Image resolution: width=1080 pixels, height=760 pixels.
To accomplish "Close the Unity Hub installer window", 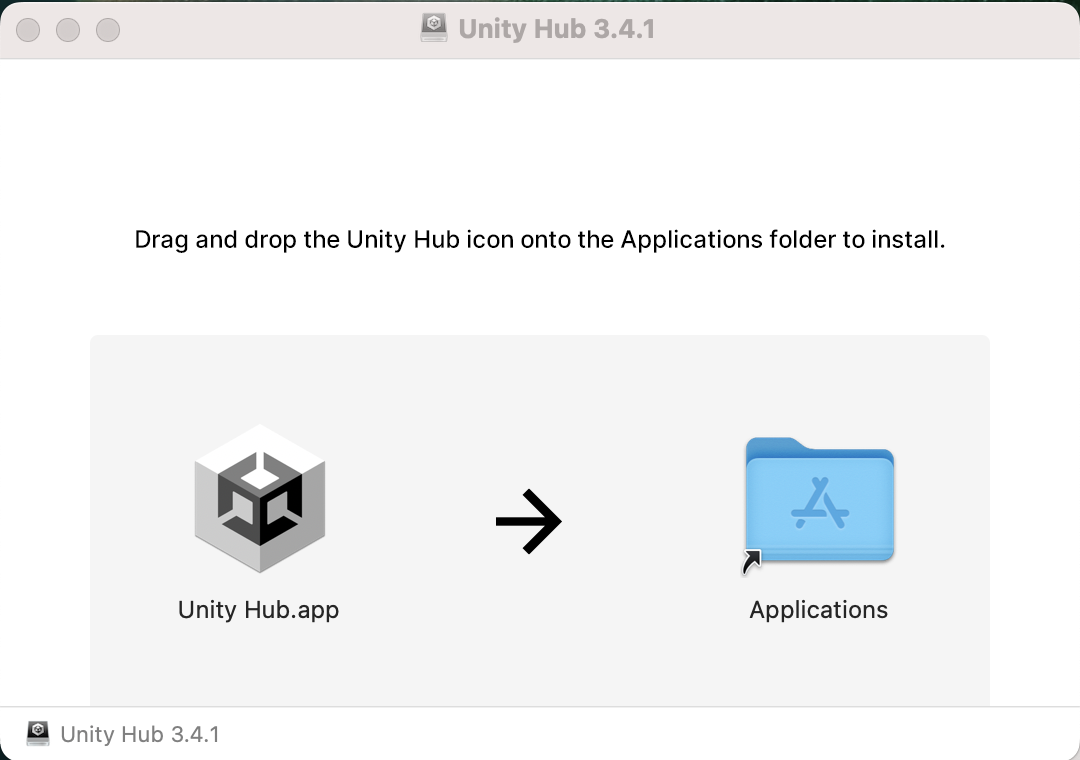I will 28,30.
